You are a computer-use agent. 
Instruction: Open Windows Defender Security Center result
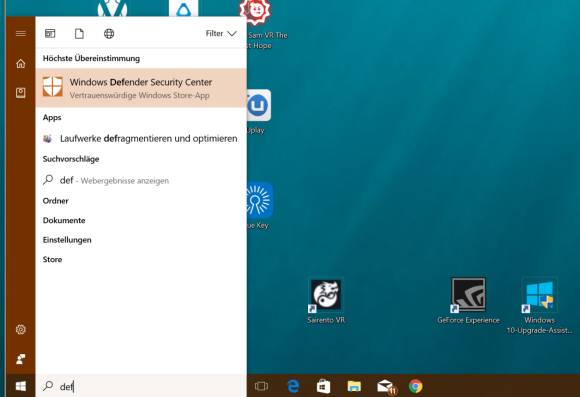pos(141,88)
